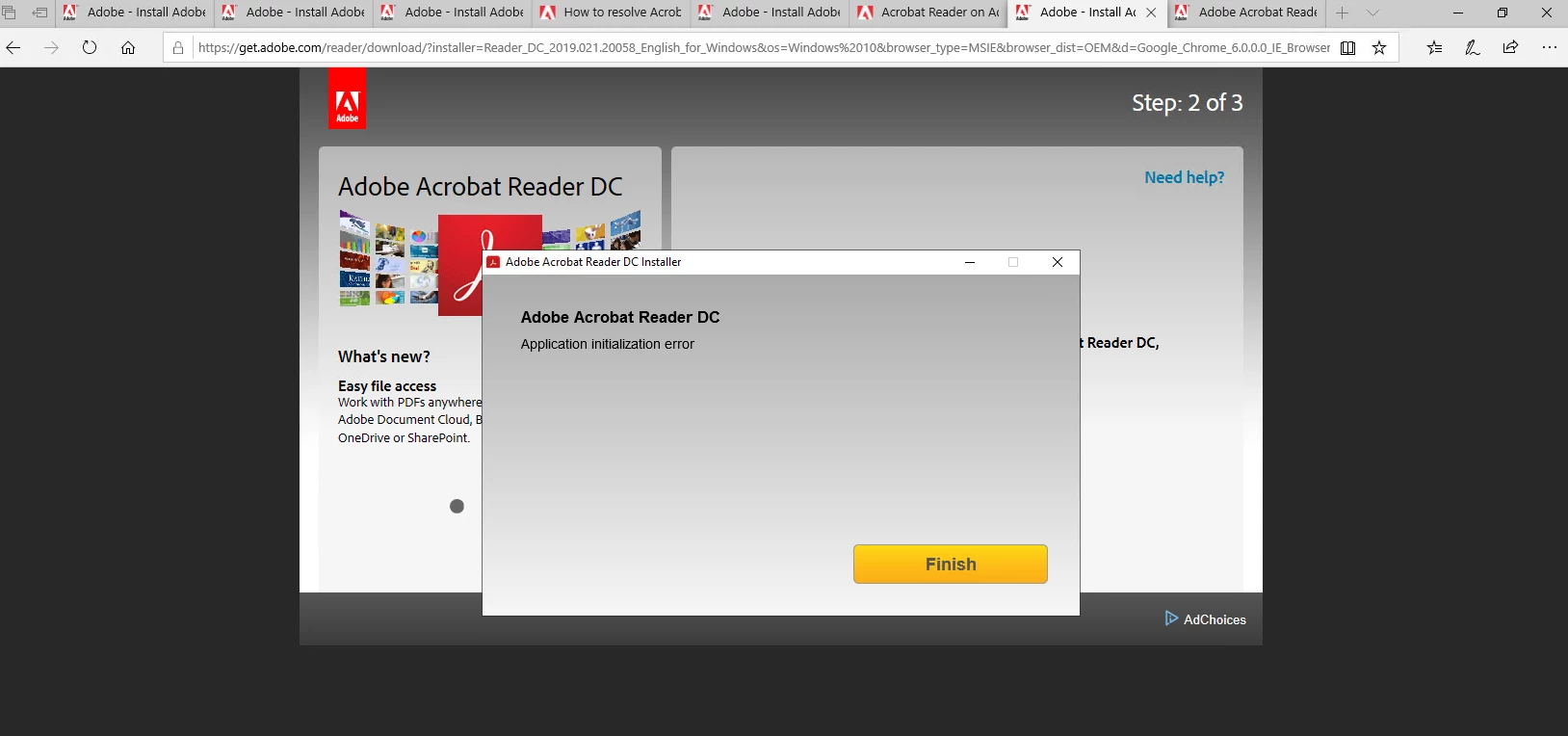1568x736 pixels.
Task: Go back with the browser back arrow
Action: pos(13,47)
